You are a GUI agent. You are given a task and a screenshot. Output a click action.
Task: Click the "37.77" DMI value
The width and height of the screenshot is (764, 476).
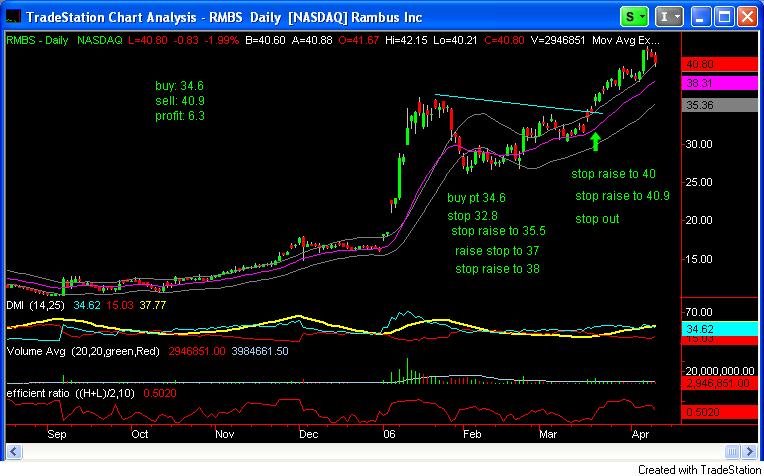tap(152, 305)
